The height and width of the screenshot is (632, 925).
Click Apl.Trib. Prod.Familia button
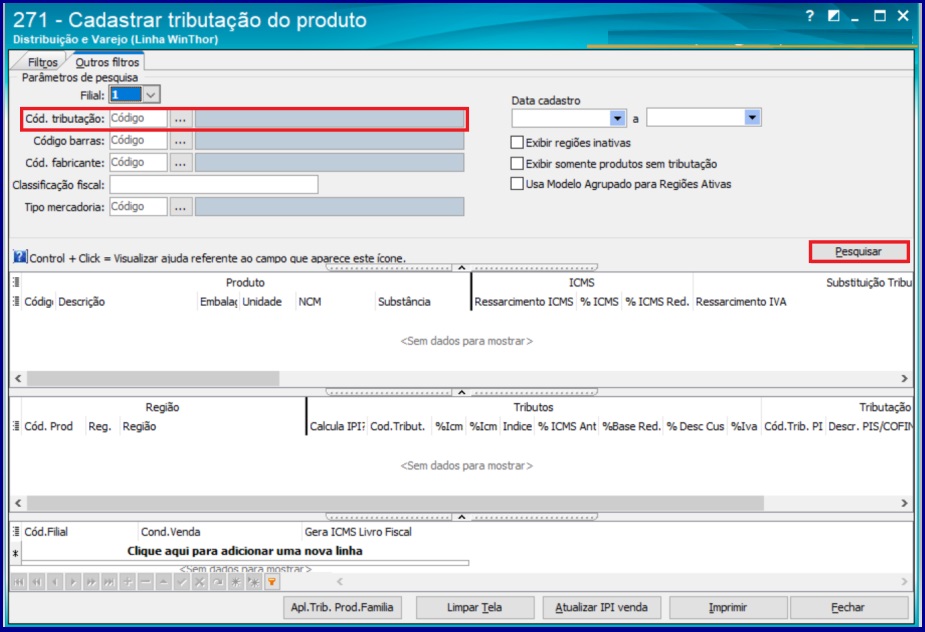point(342,607)
